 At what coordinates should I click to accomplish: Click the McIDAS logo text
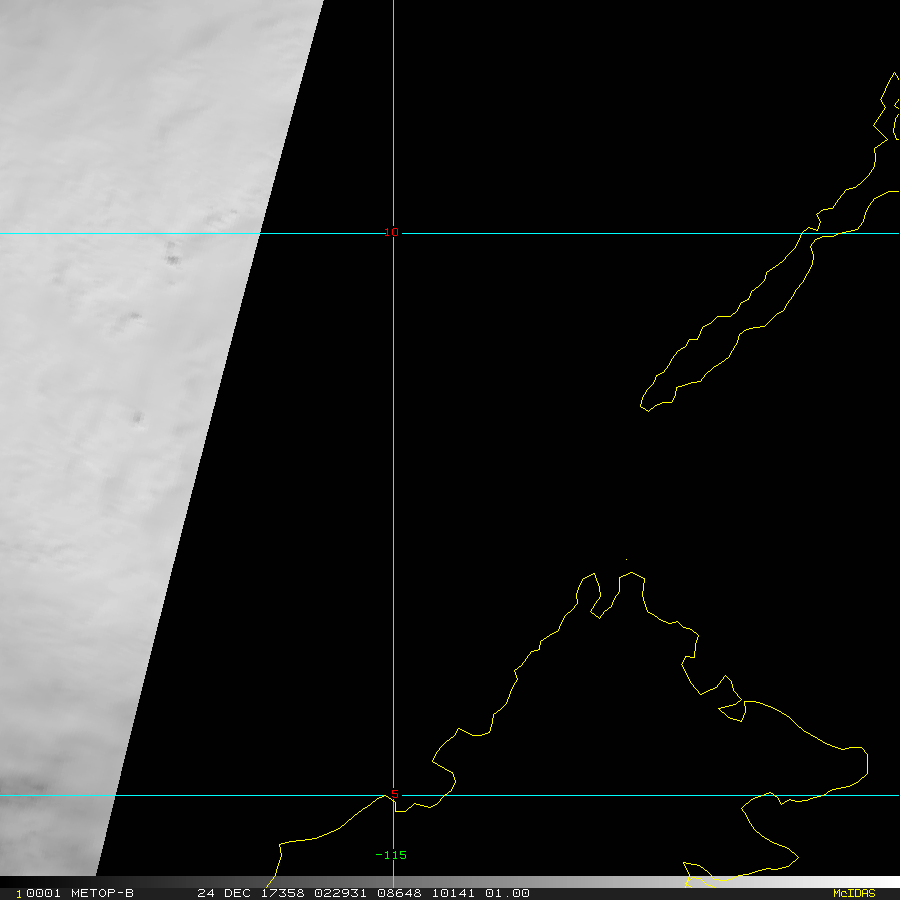853,893
